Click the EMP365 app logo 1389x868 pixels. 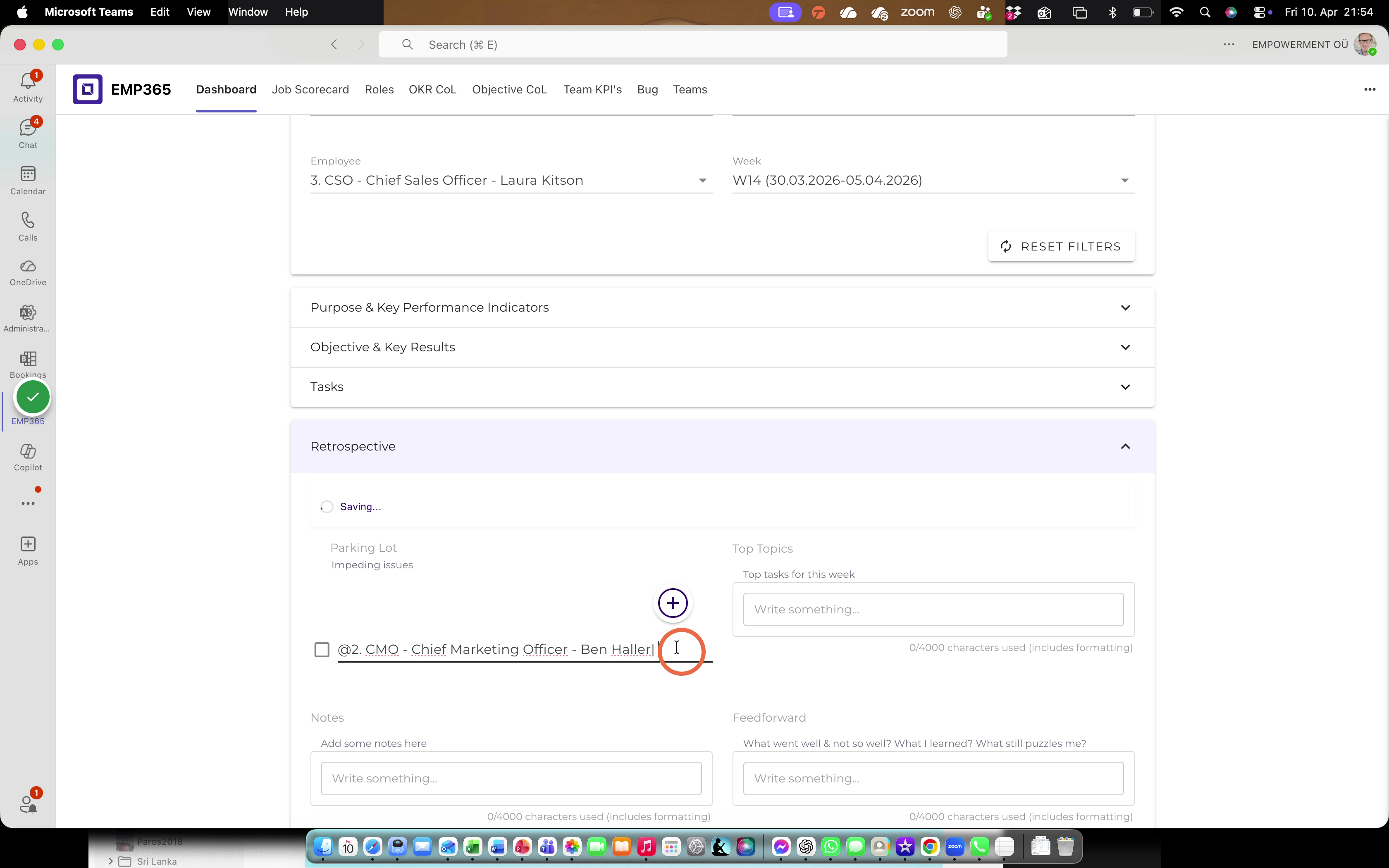click(87, 89)
